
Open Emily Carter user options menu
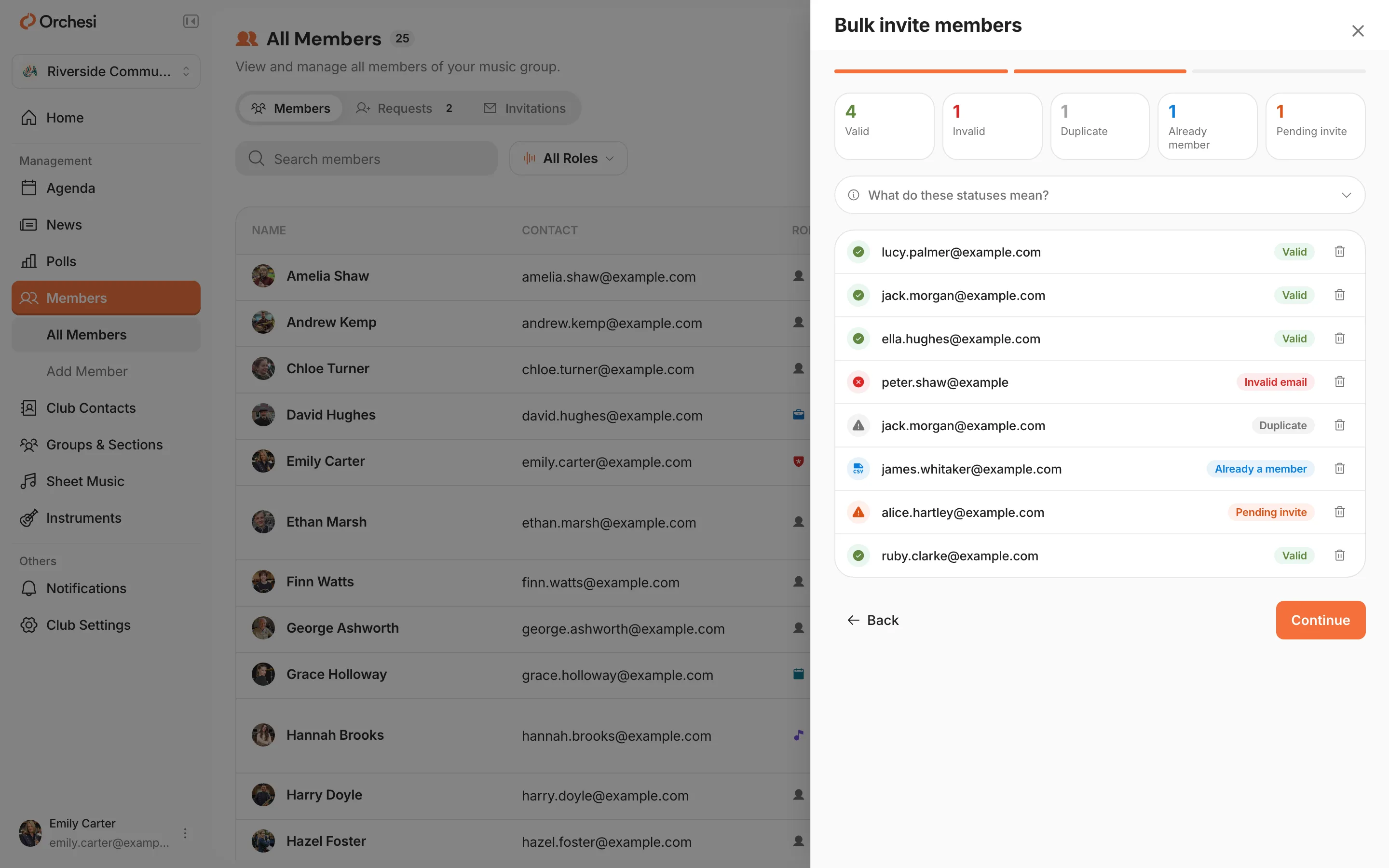pos(185,833)
